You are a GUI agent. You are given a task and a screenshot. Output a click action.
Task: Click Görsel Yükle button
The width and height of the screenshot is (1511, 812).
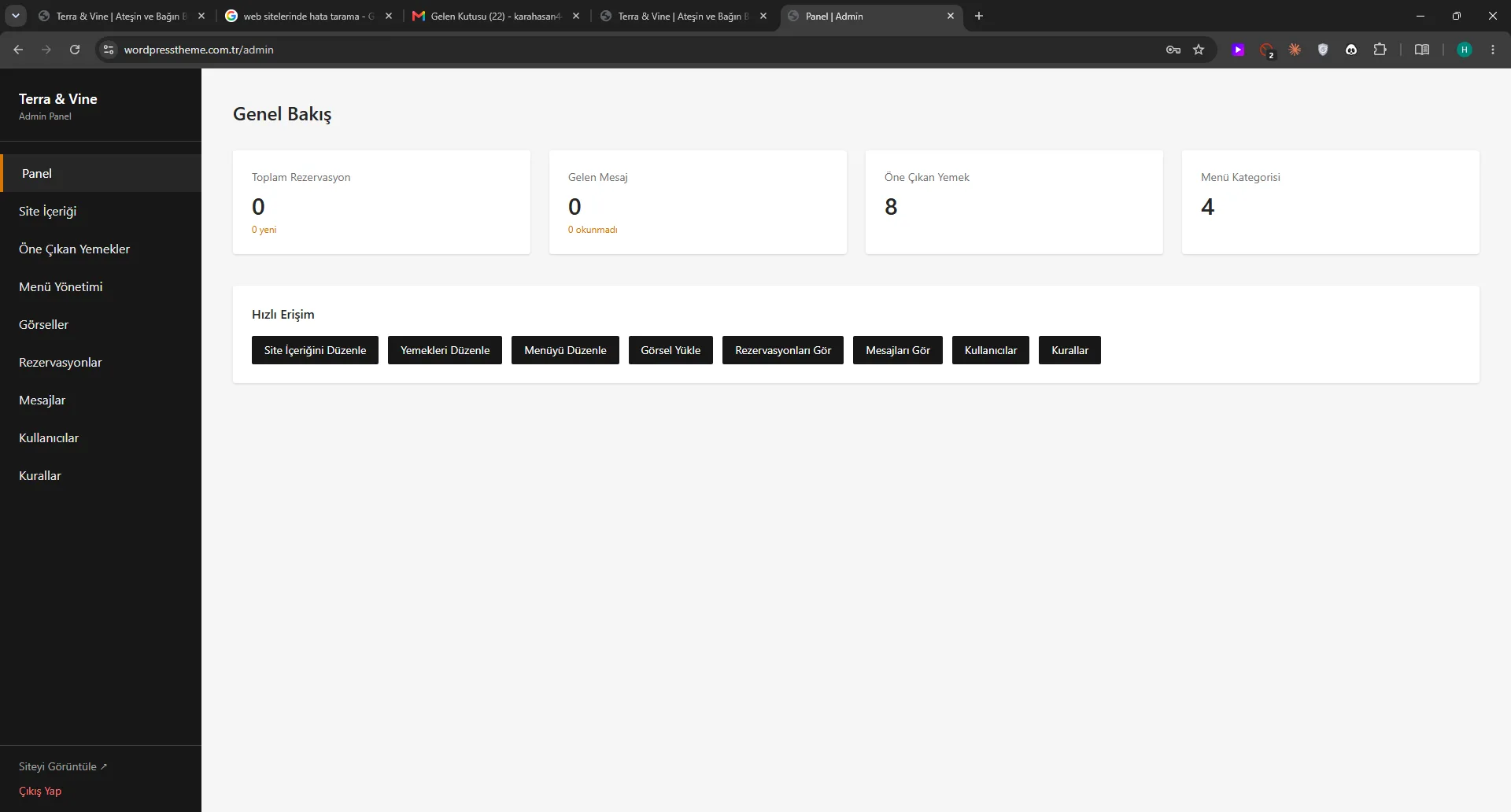point(671,350)
